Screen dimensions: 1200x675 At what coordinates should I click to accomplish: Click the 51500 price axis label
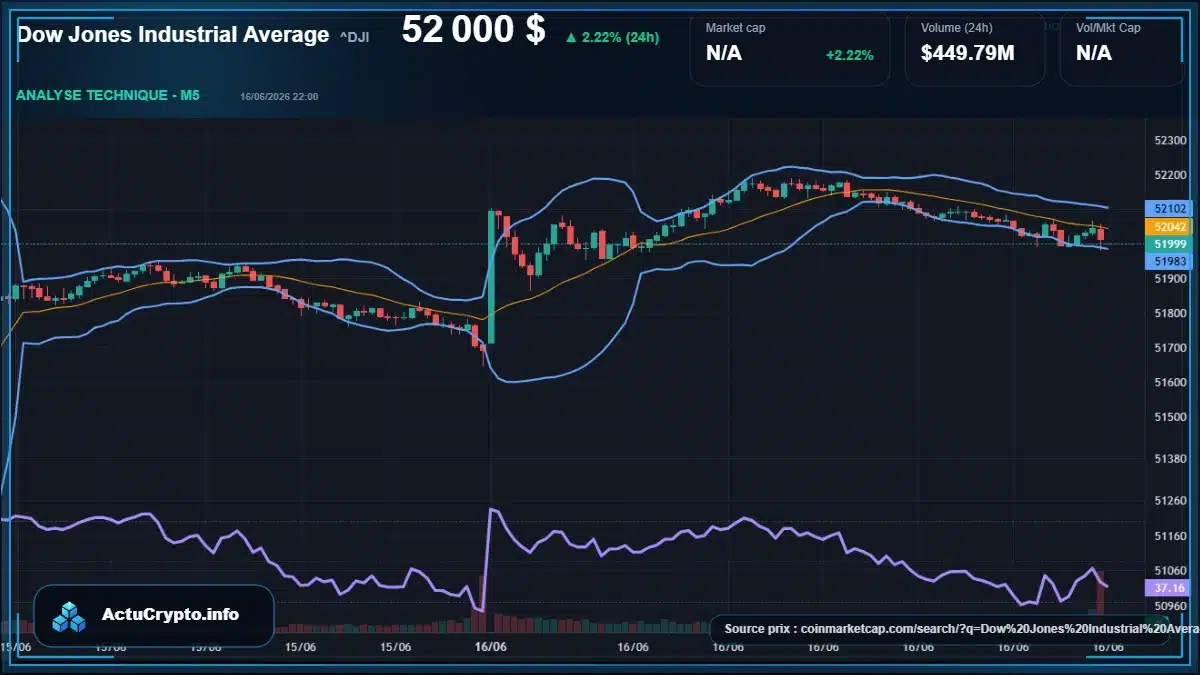(x=1169, y=418)
